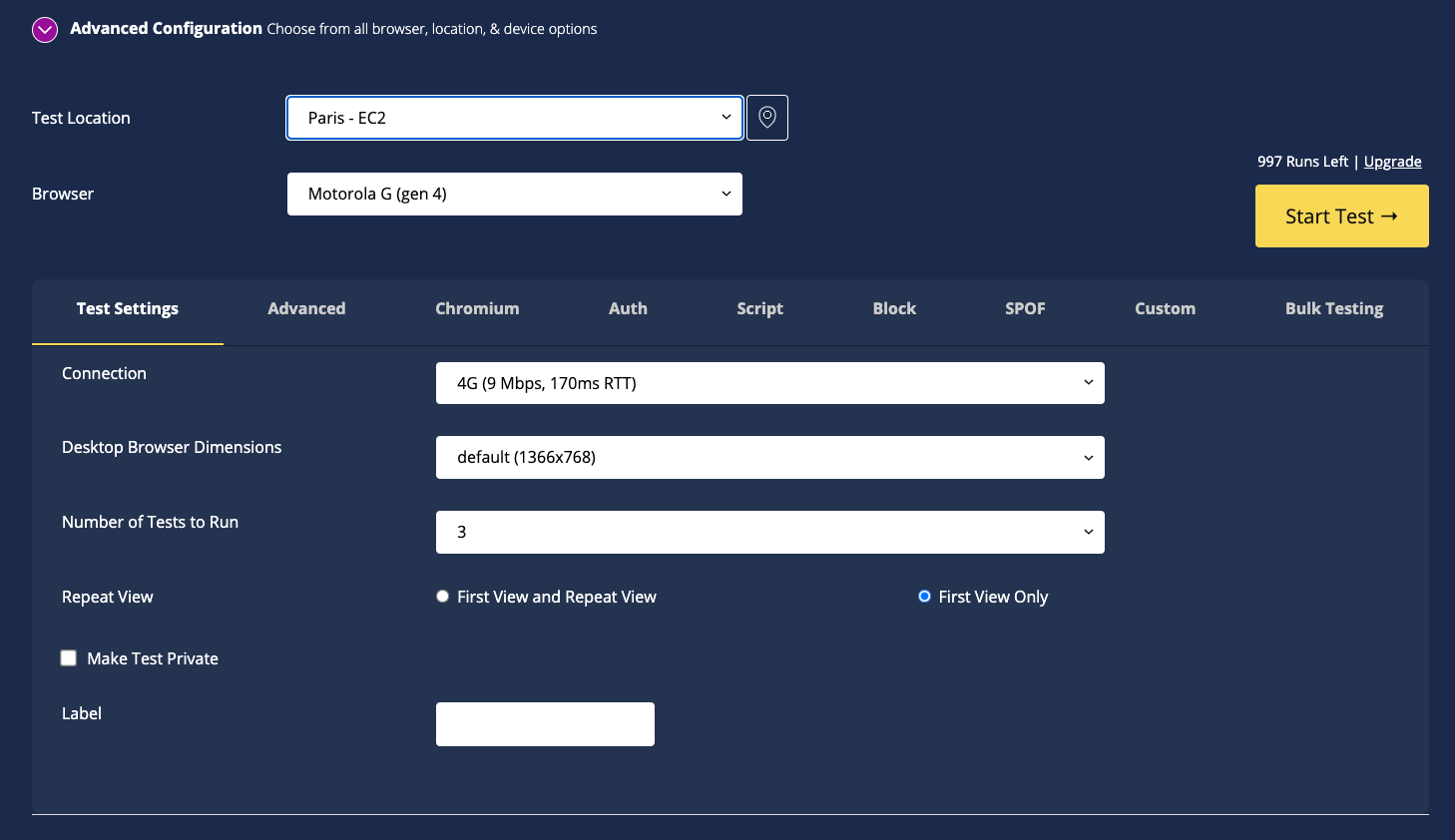The width and height of the screenshot is (1455, 840).
Task: Click the 'Test Location' label text
Action: tap(81, 118)
